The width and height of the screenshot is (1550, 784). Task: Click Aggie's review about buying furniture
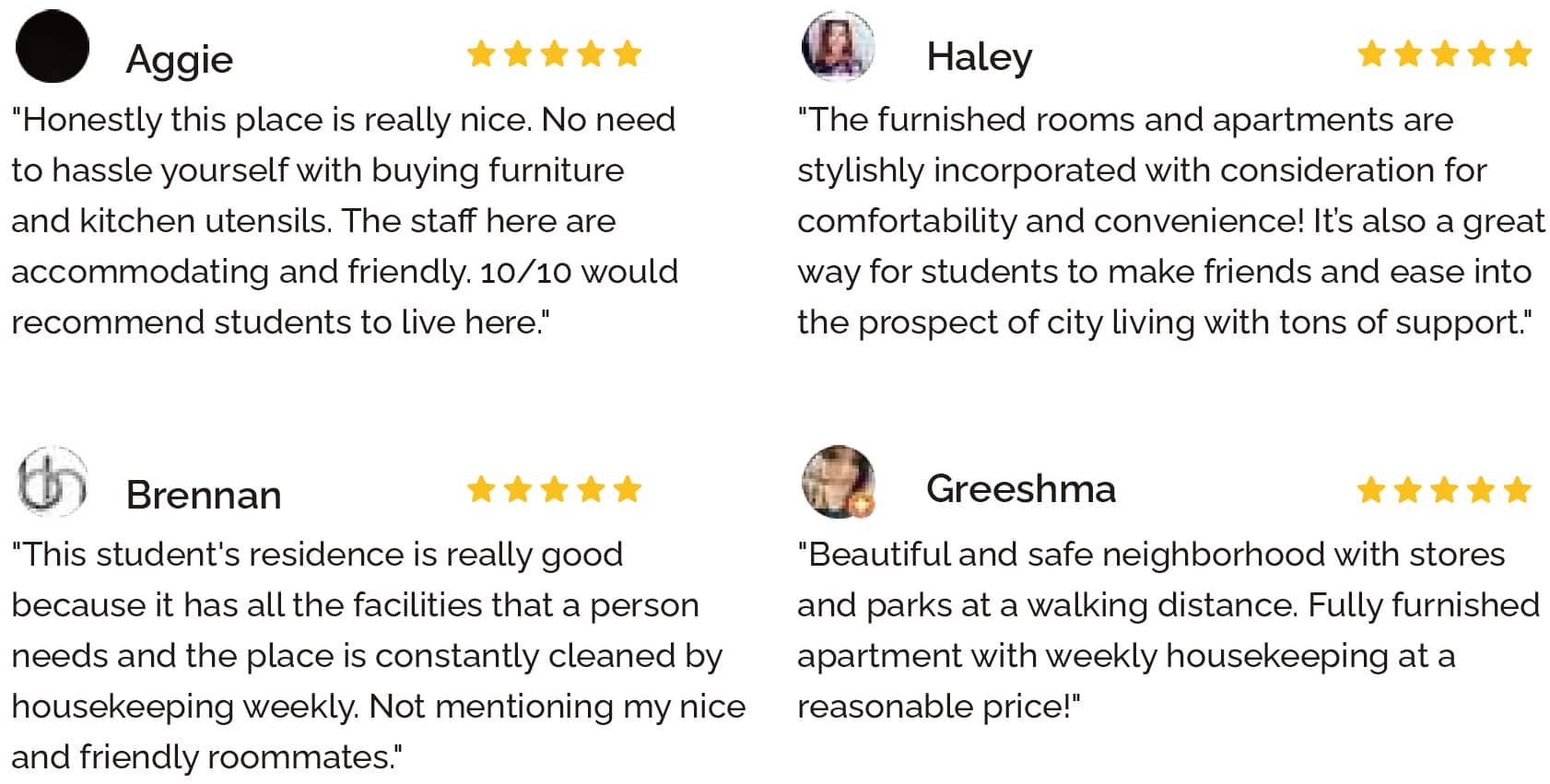point(344,221)
